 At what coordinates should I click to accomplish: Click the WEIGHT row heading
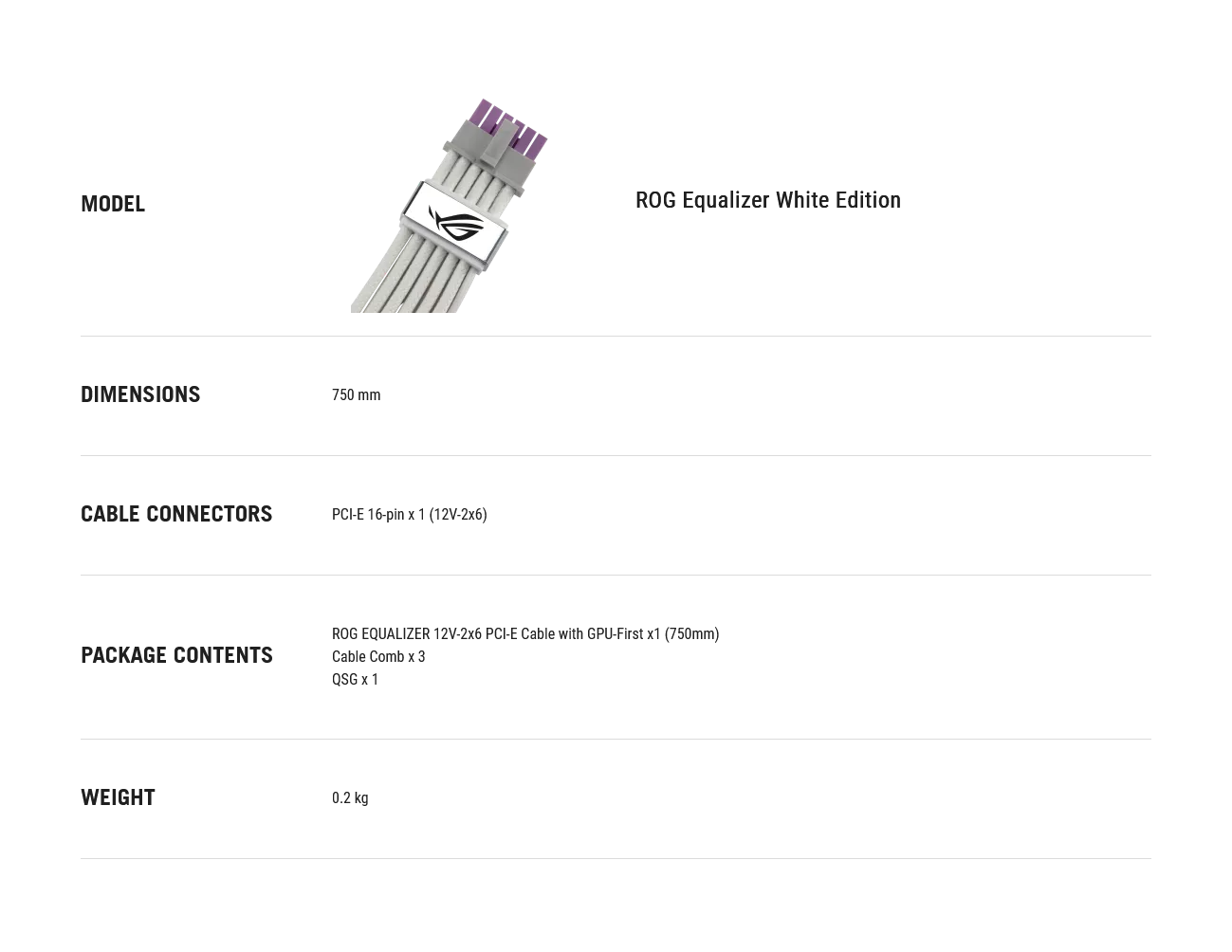118,797
